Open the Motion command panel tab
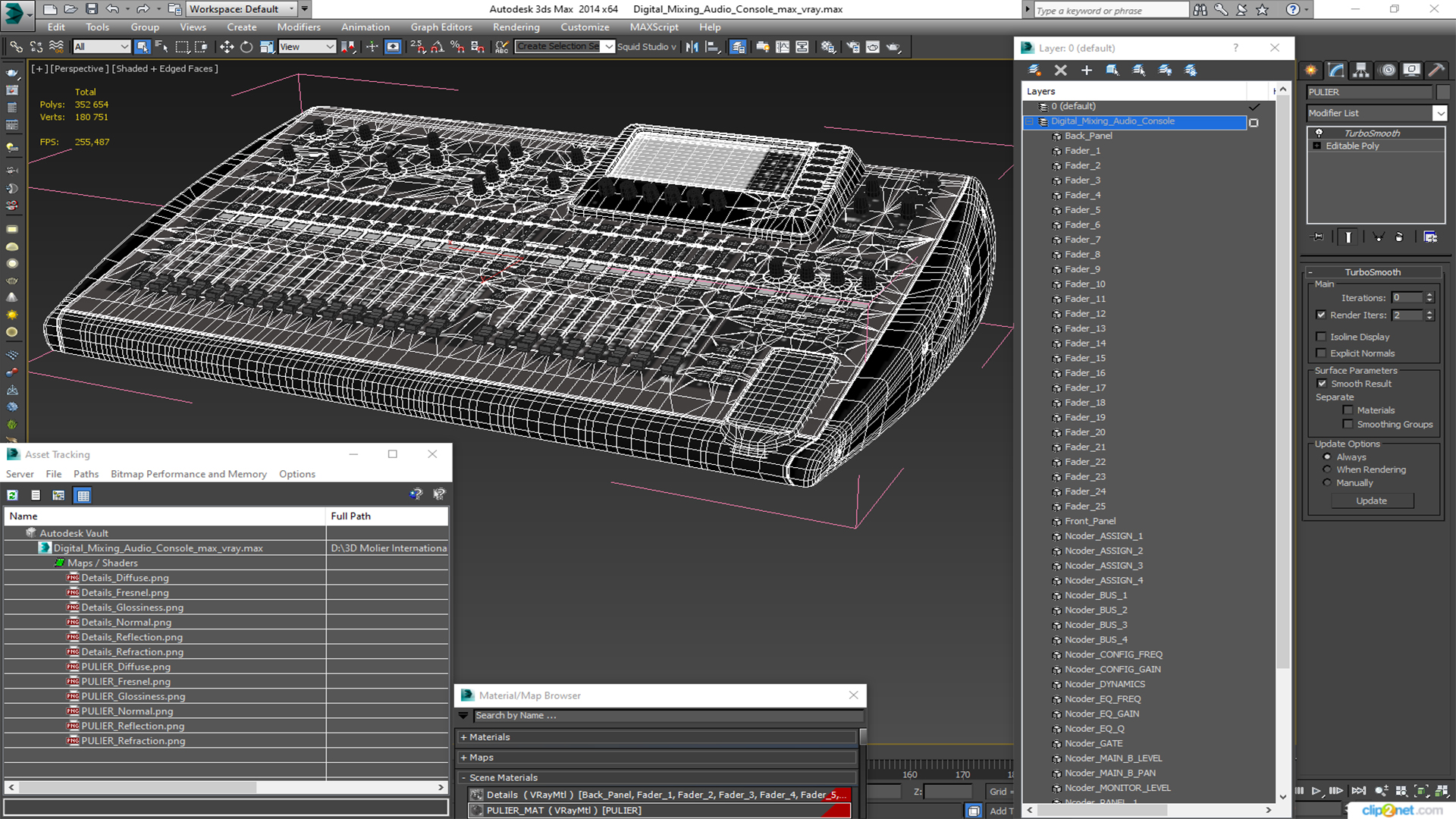This screenshot has width=1456, height=819. (x=1387, y=70)
